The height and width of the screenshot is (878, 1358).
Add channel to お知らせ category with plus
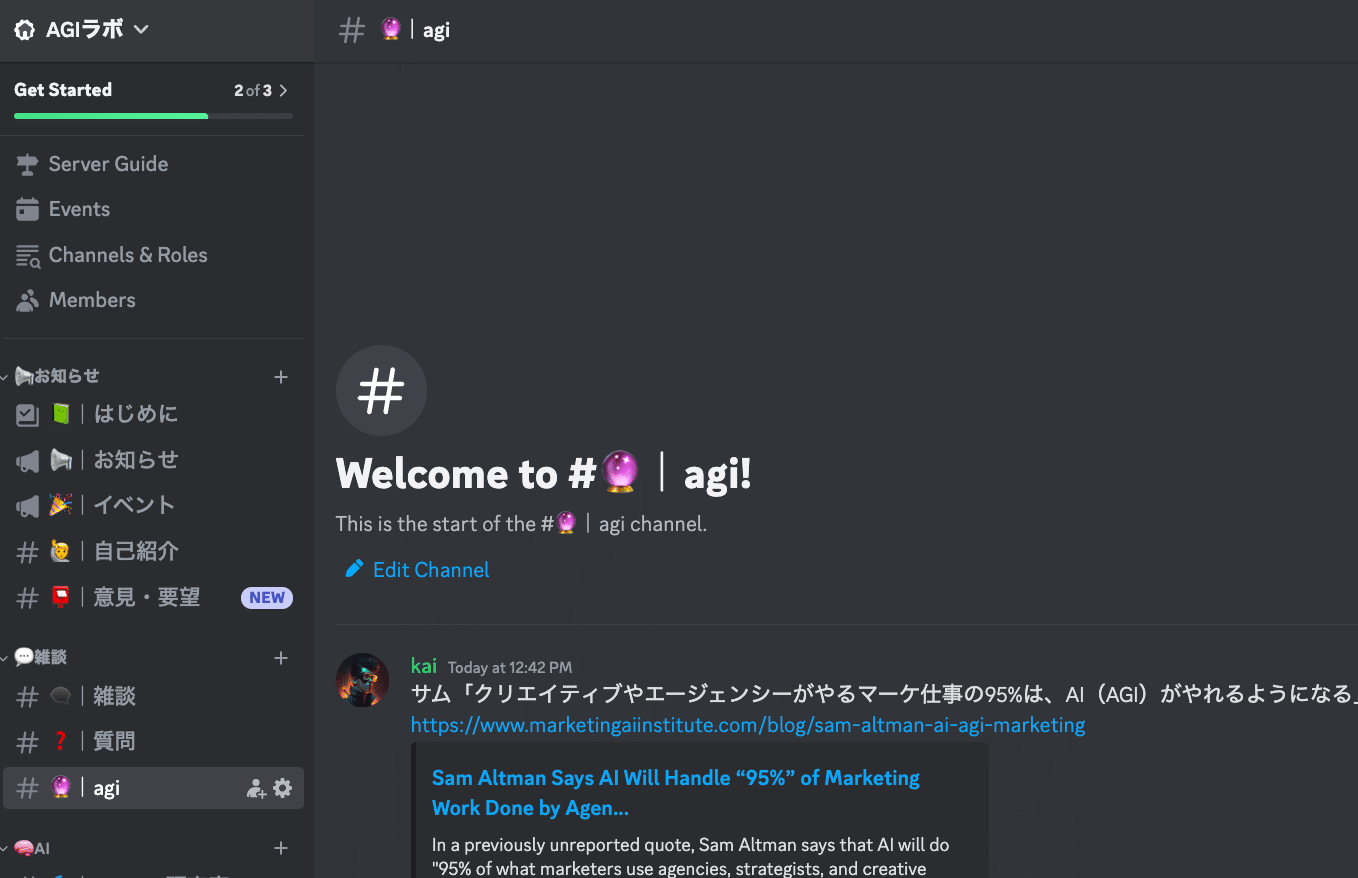coord(281,377)
